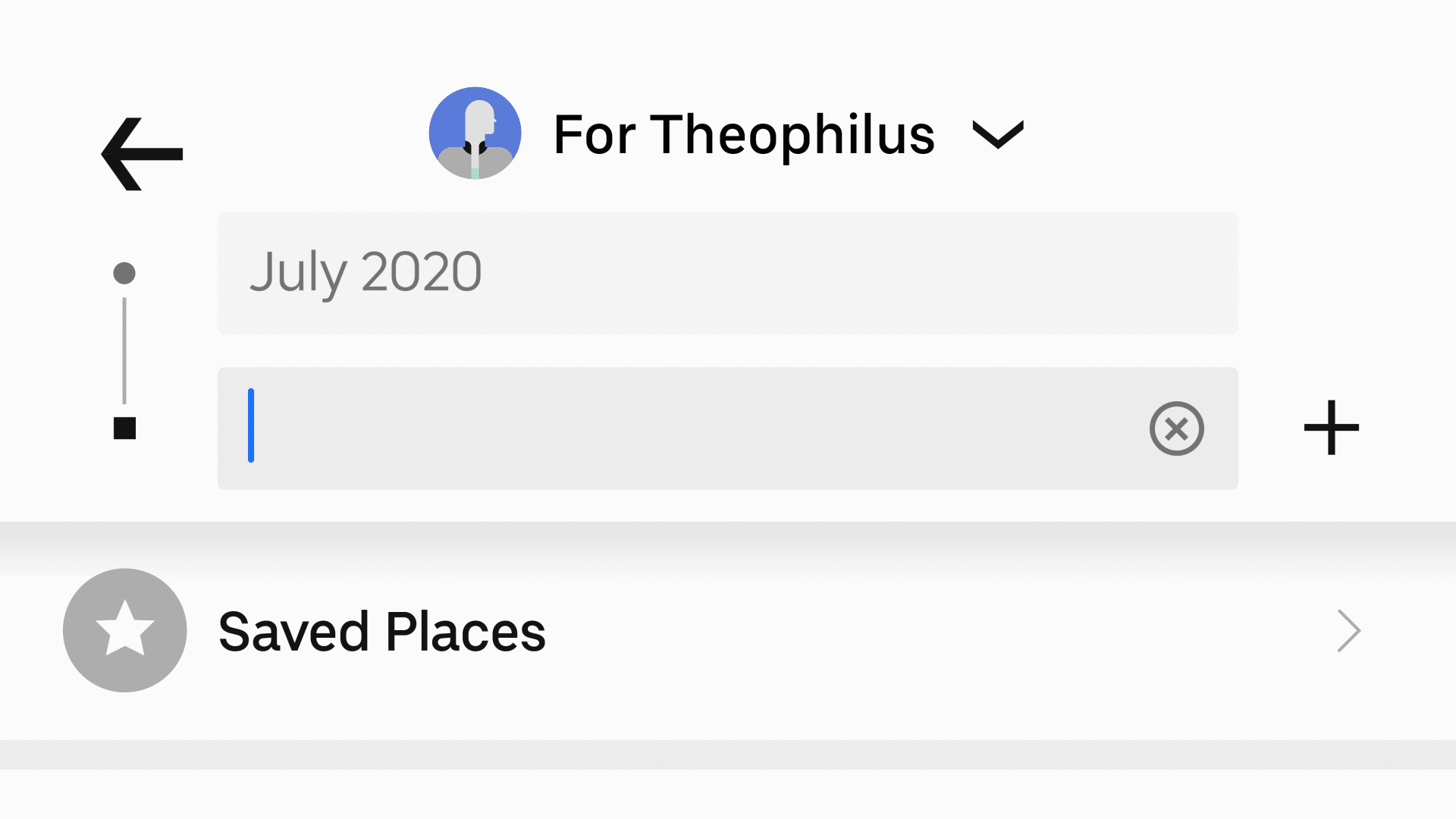Tap the blue text cursor position

point(250,428)
